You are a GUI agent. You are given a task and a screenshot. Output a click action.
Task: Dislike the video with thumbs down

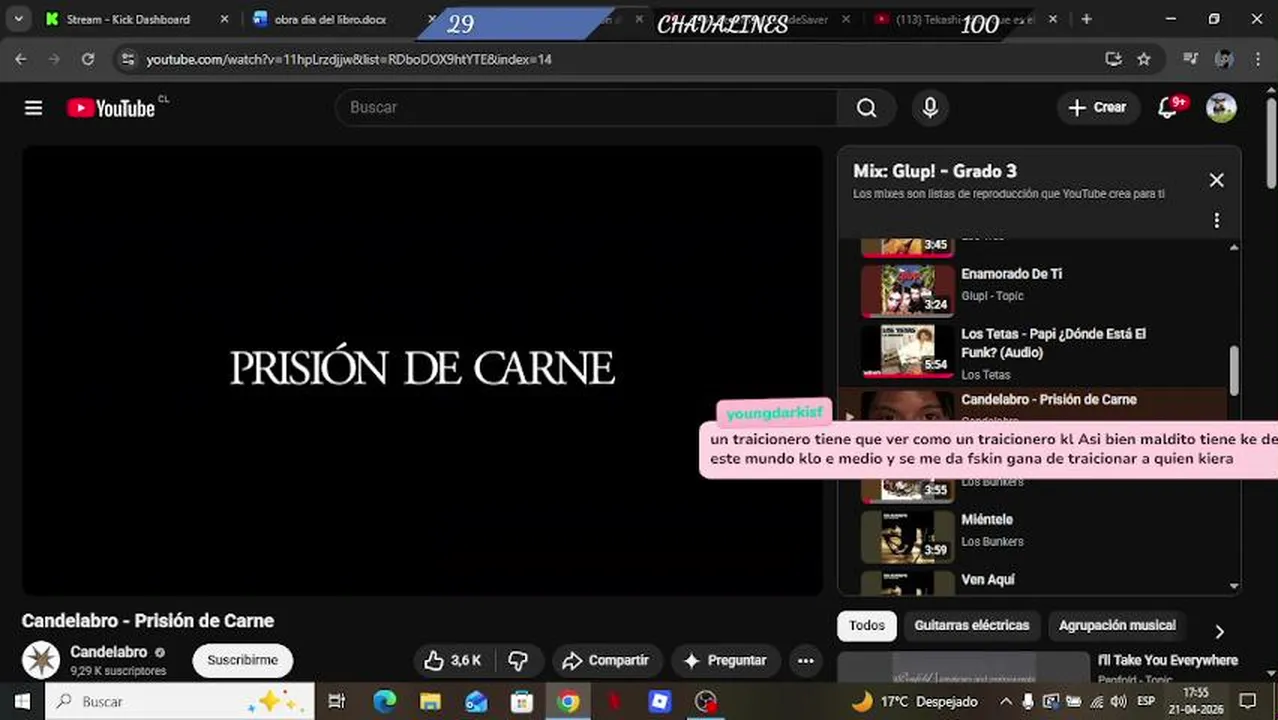[x=518, y=660]
